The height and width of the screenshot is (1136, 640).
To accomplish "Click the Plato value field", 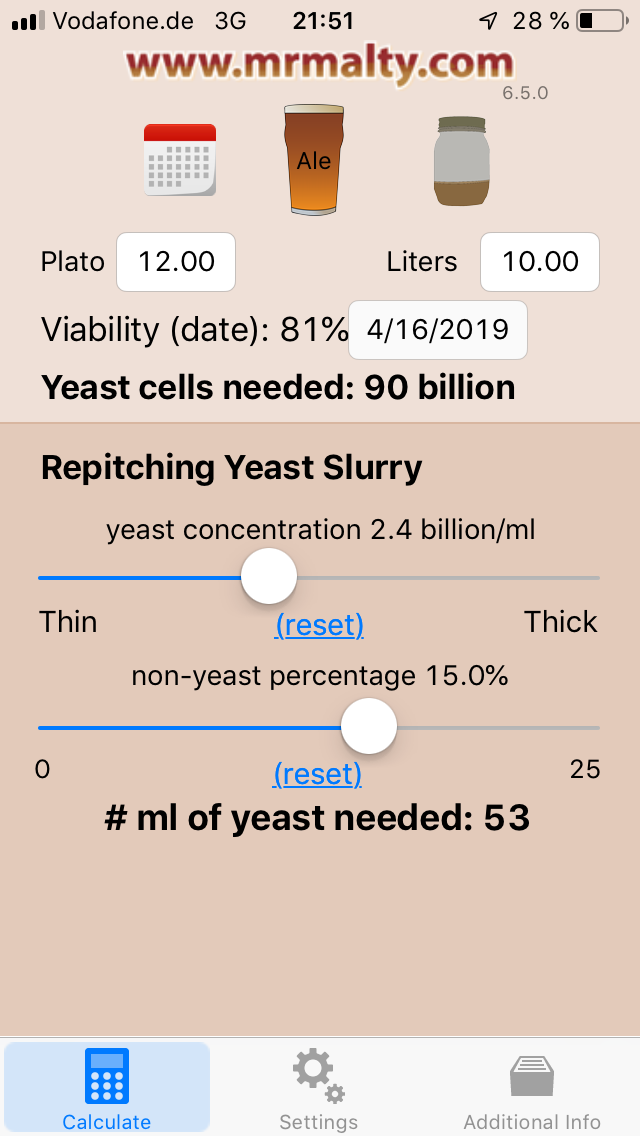I will (x=176, y=262).
